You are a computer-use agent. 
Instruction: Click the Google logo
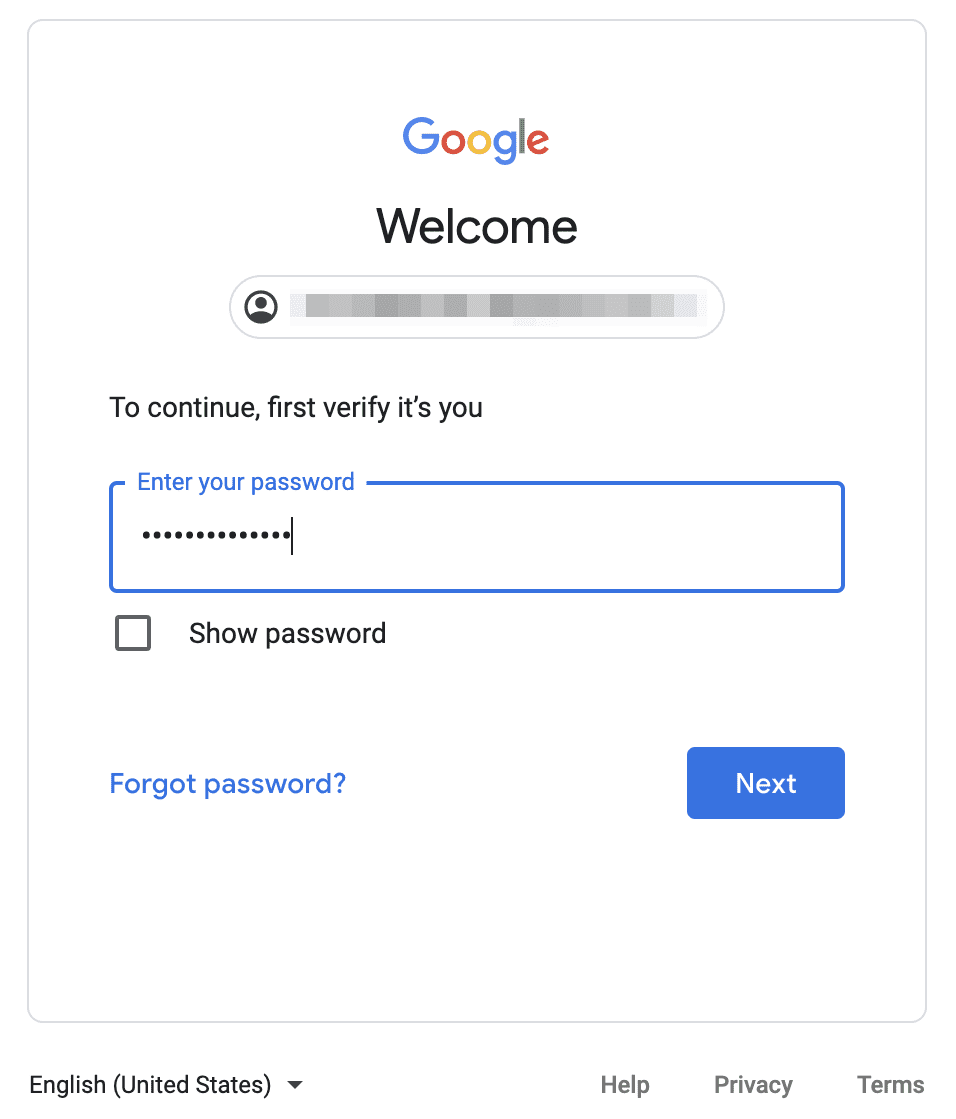476,140
